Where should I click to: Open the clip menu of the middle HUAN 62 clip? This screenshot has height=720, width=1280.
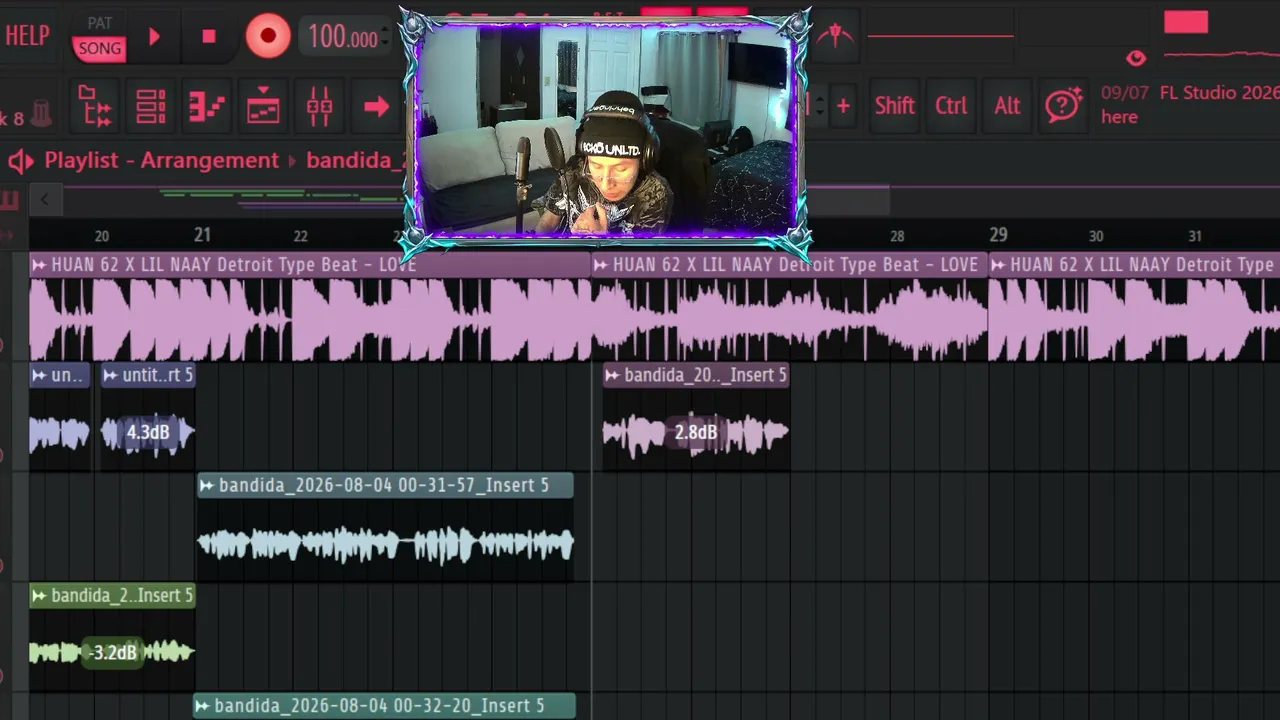601,265
